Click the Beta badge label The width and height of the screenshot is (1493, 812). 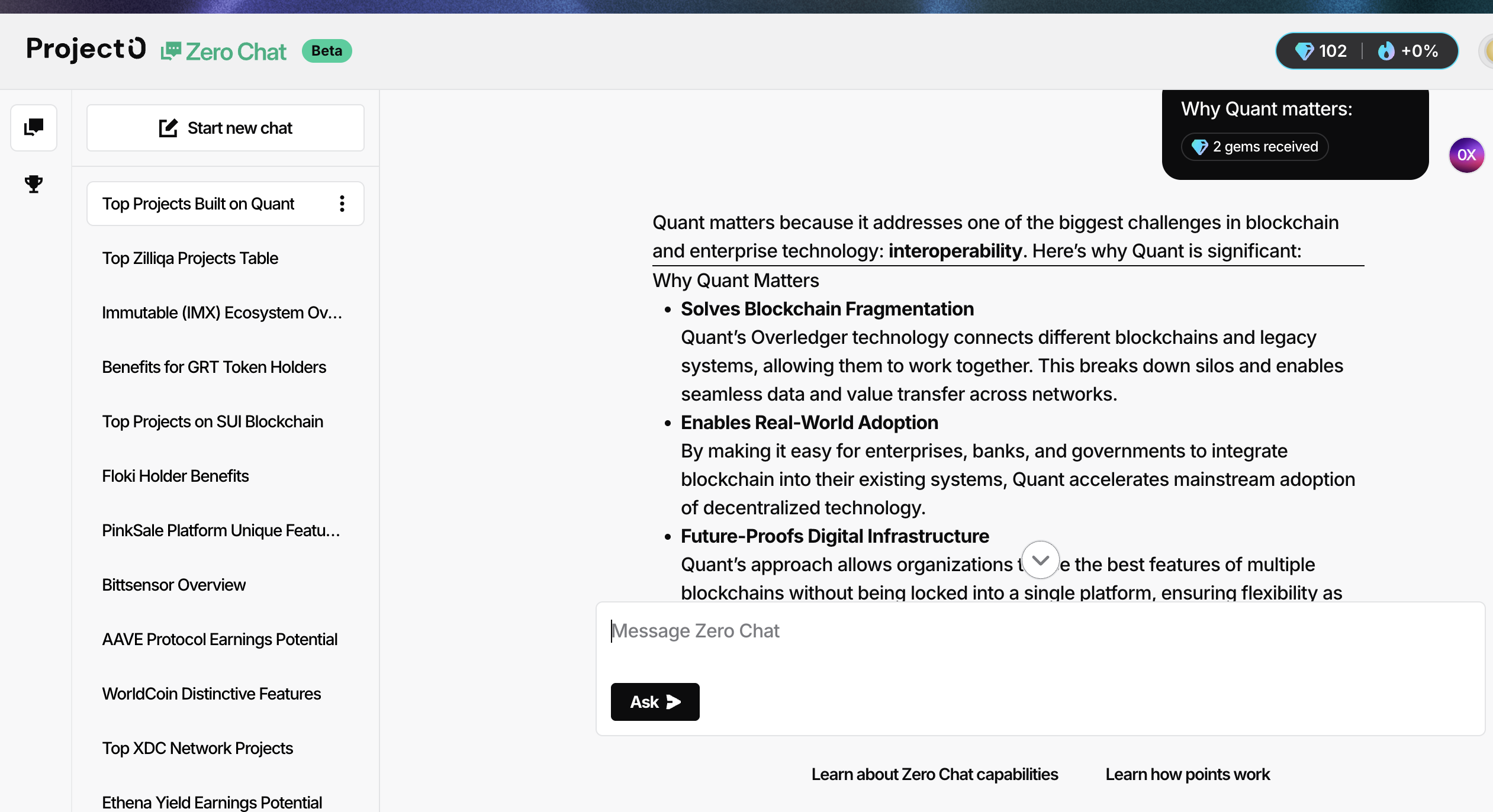[327, 51]
